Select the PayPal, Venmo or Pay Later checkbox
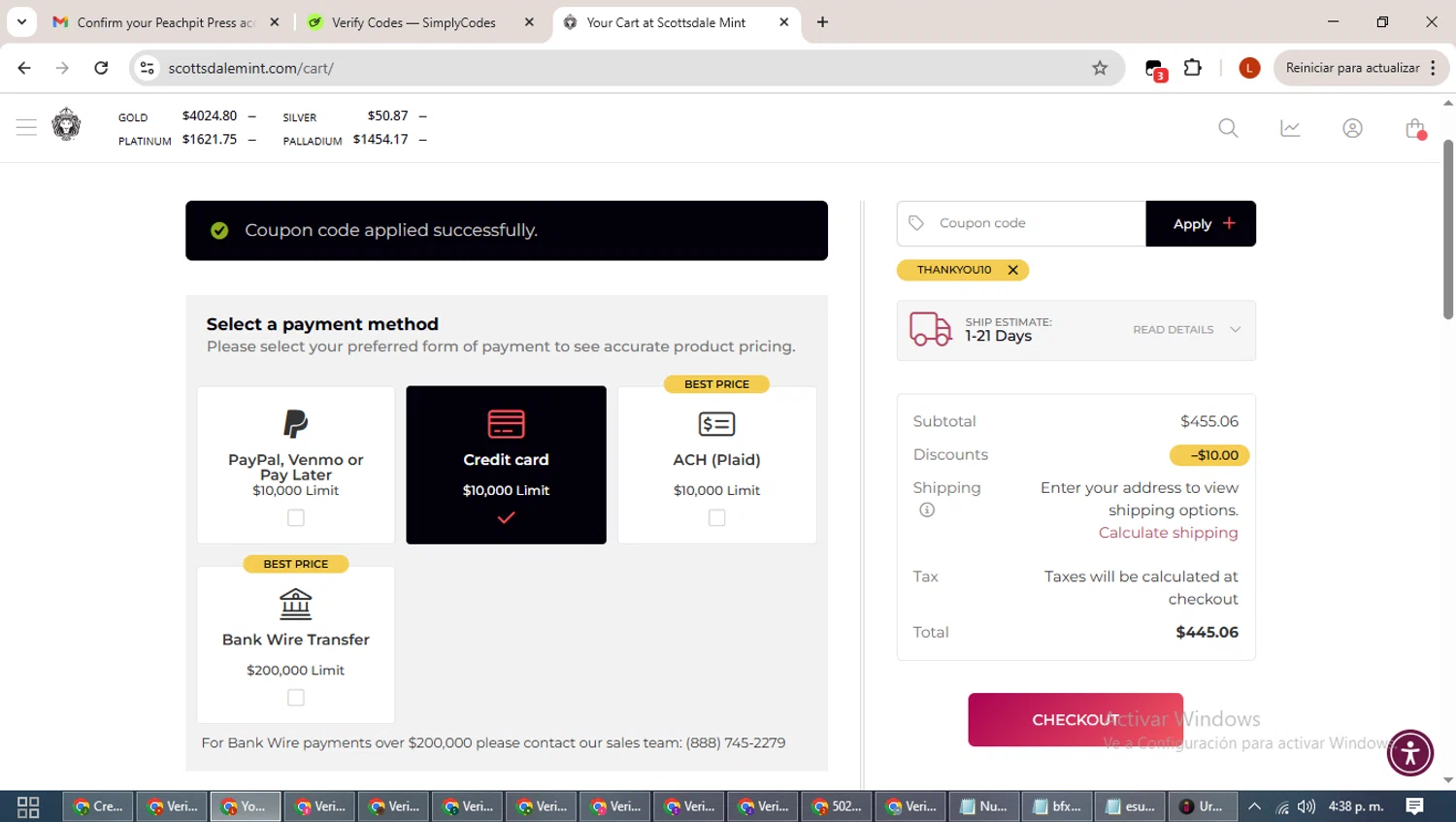The image size is (1456, 822). (x=296, y=518)
